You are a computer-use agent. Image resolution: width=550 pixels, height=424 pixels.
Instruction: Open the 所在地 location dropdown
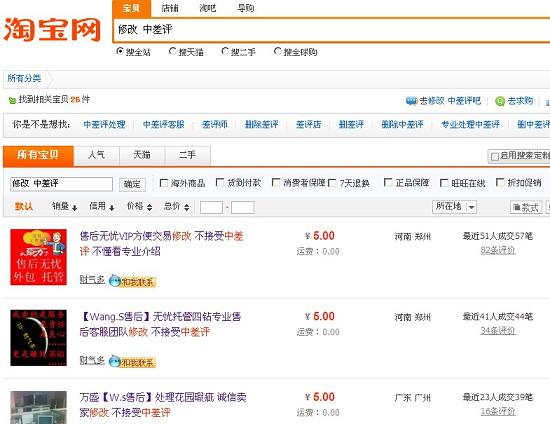point(455,207)
